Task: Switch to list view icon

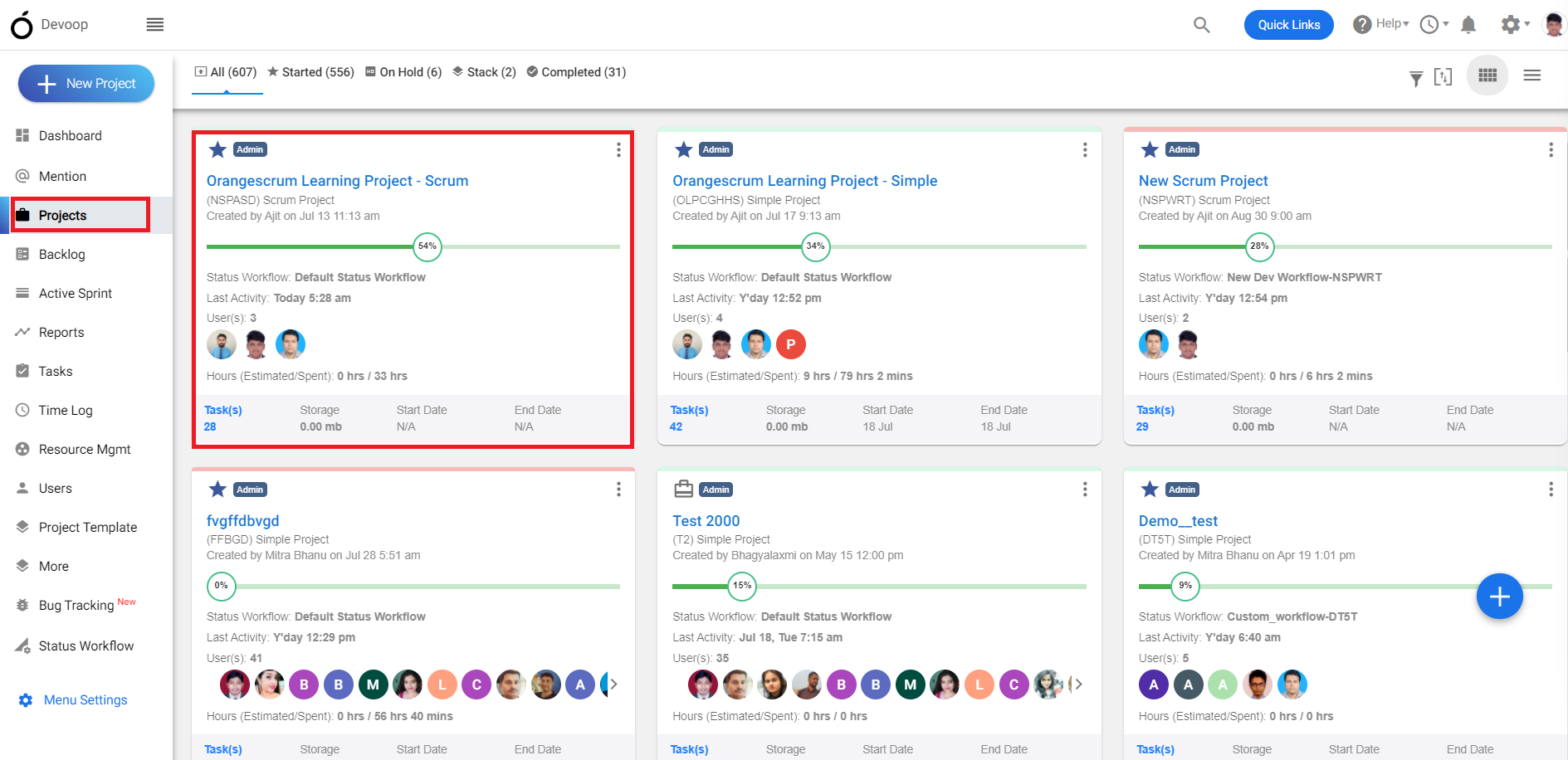Action: [x=1532, y=76]
